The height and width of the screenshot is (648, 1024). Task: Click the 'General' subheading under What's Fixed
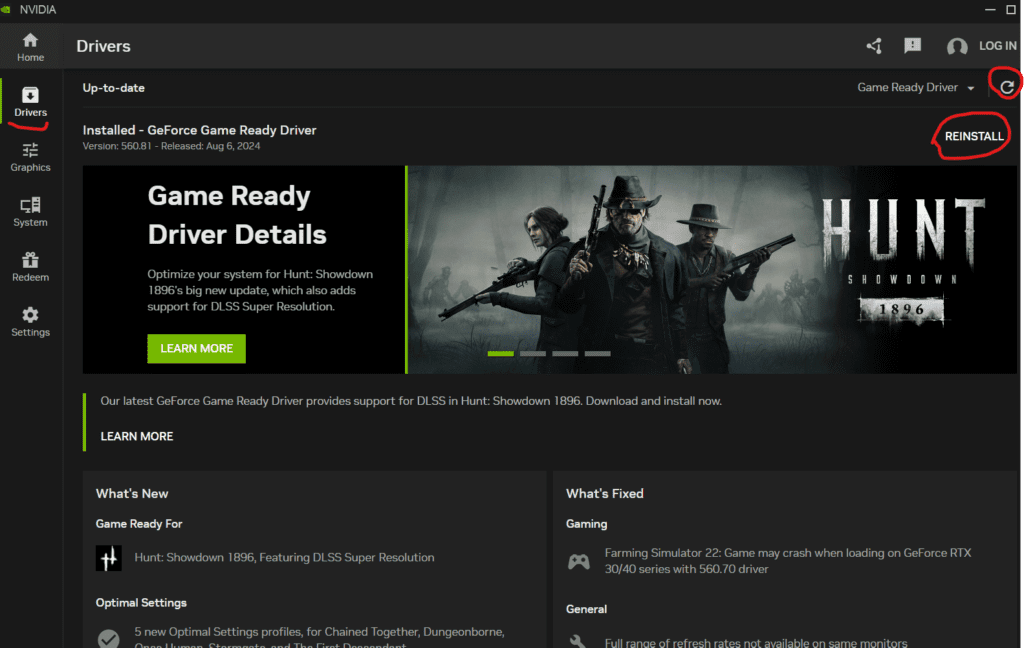[x=586, y=609]
